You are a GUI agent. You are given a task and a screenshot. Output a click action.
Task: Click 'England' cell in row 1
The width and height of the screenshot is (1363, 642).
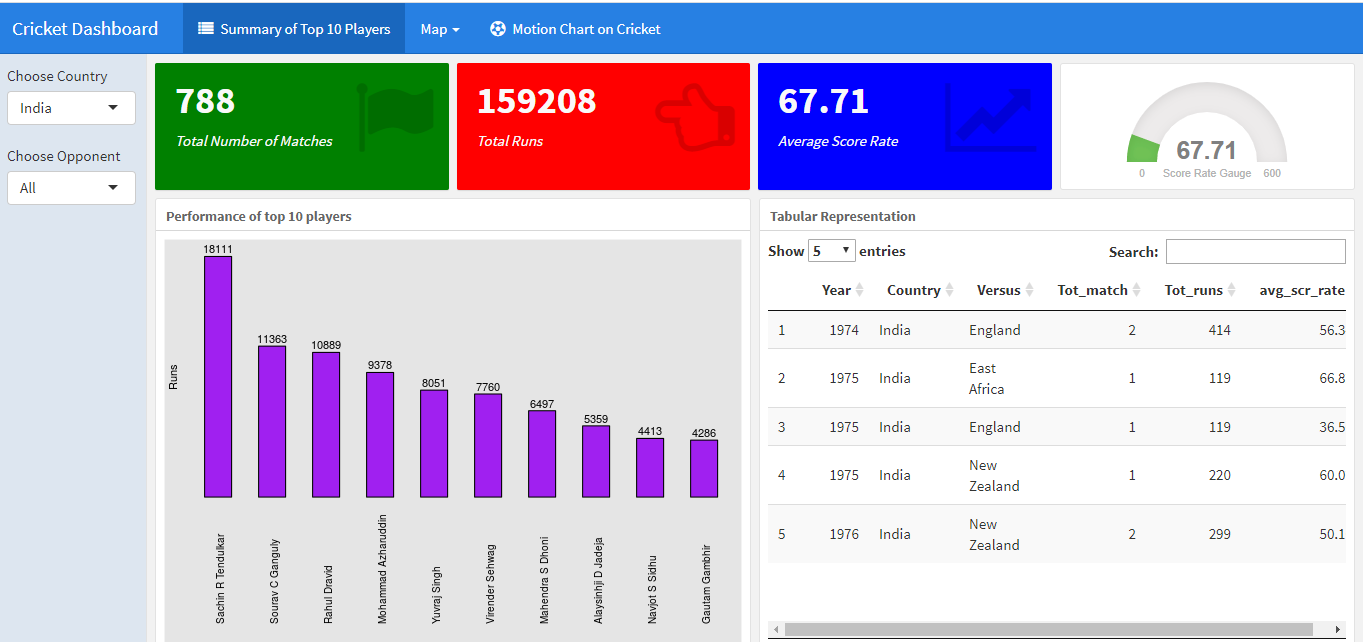click(x=995, y=330)
